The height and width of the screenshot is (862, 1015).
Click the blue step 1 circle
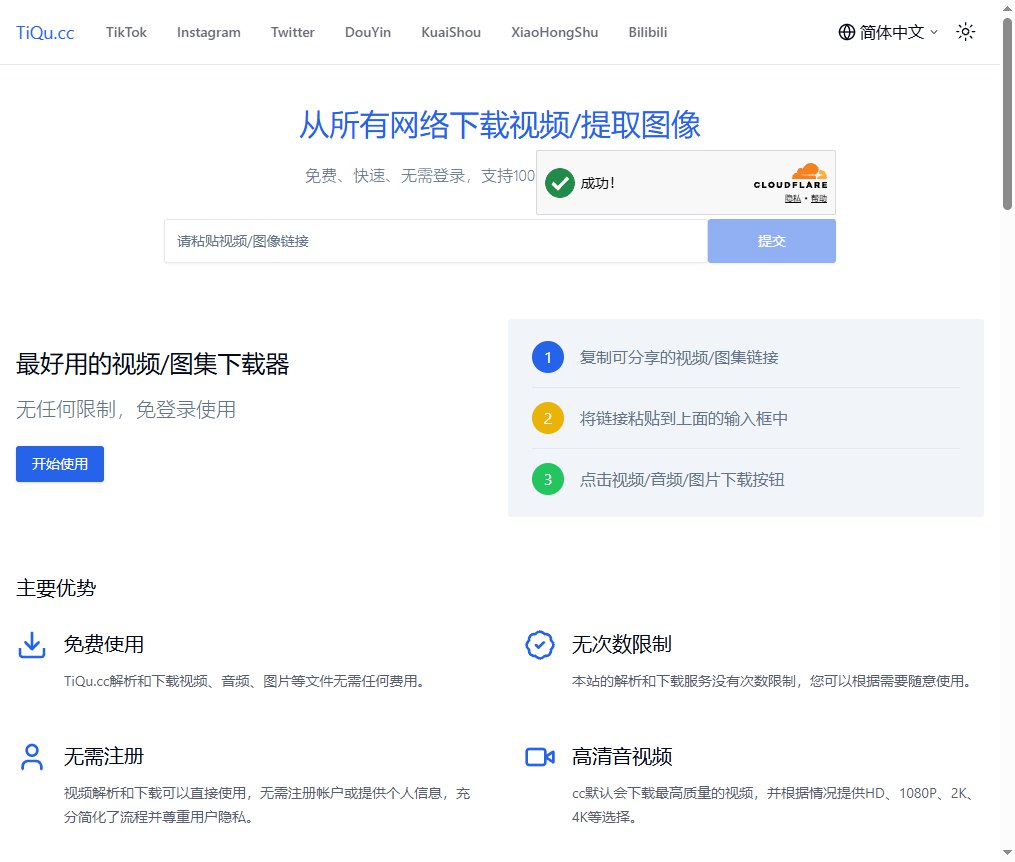(548, 357)
